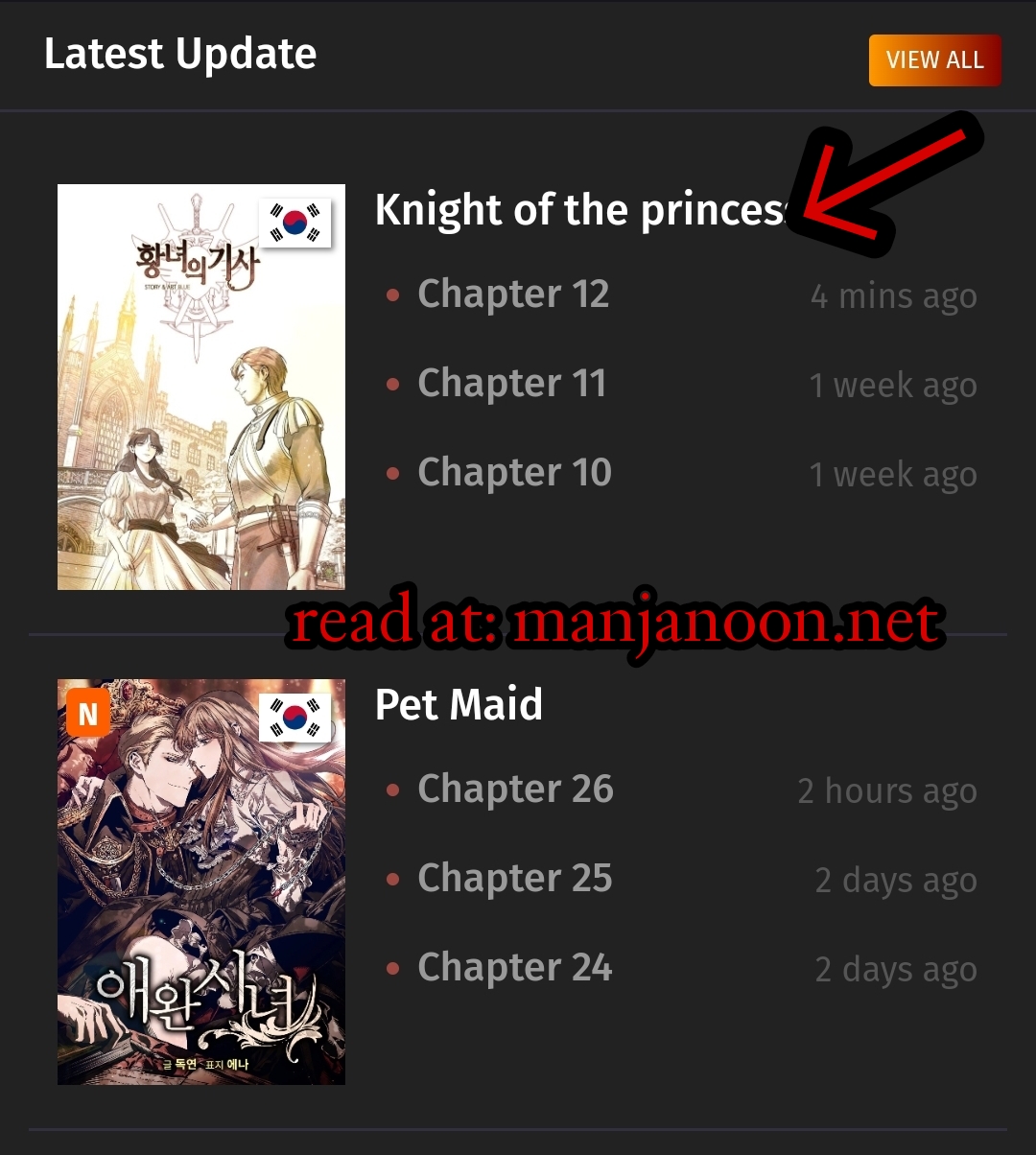Click the orange N badge on Pet Maid
This screenshot has width=1036, height=1155.
click(x=88, y=714)
